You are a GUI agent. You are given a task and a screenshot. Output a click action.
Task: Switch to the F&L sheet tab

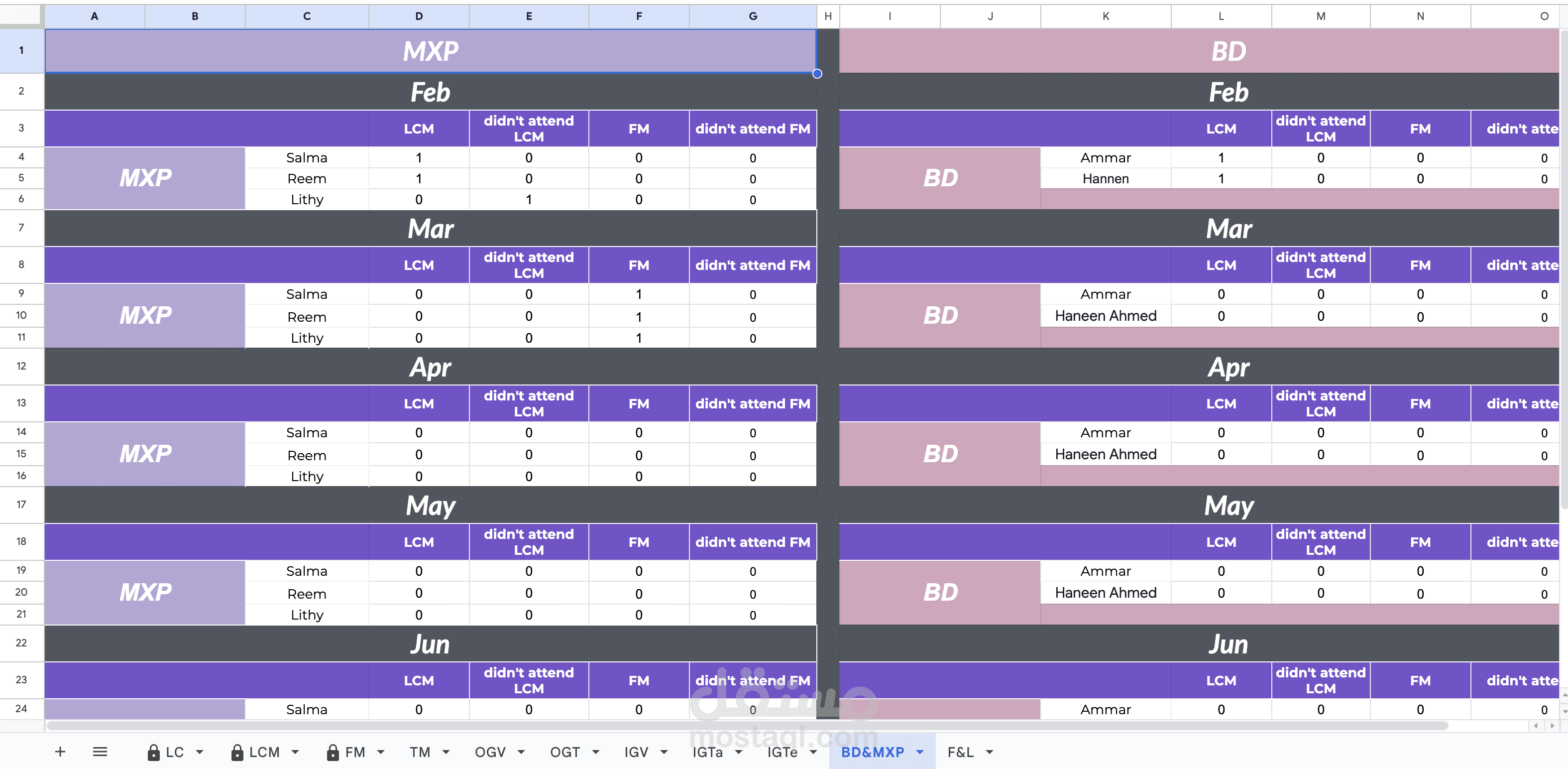961,753
